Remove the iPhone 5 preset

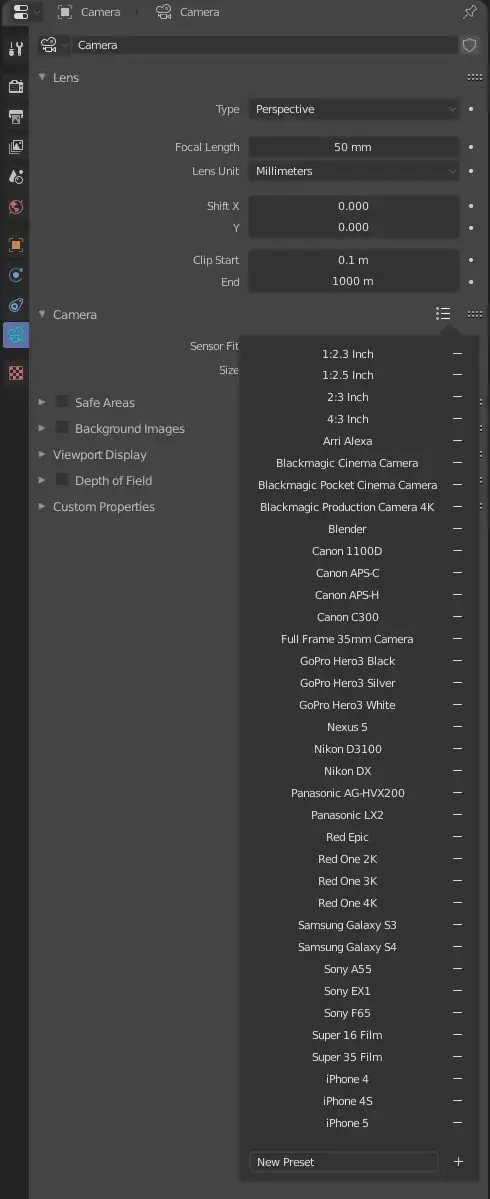pos(457,1123)
